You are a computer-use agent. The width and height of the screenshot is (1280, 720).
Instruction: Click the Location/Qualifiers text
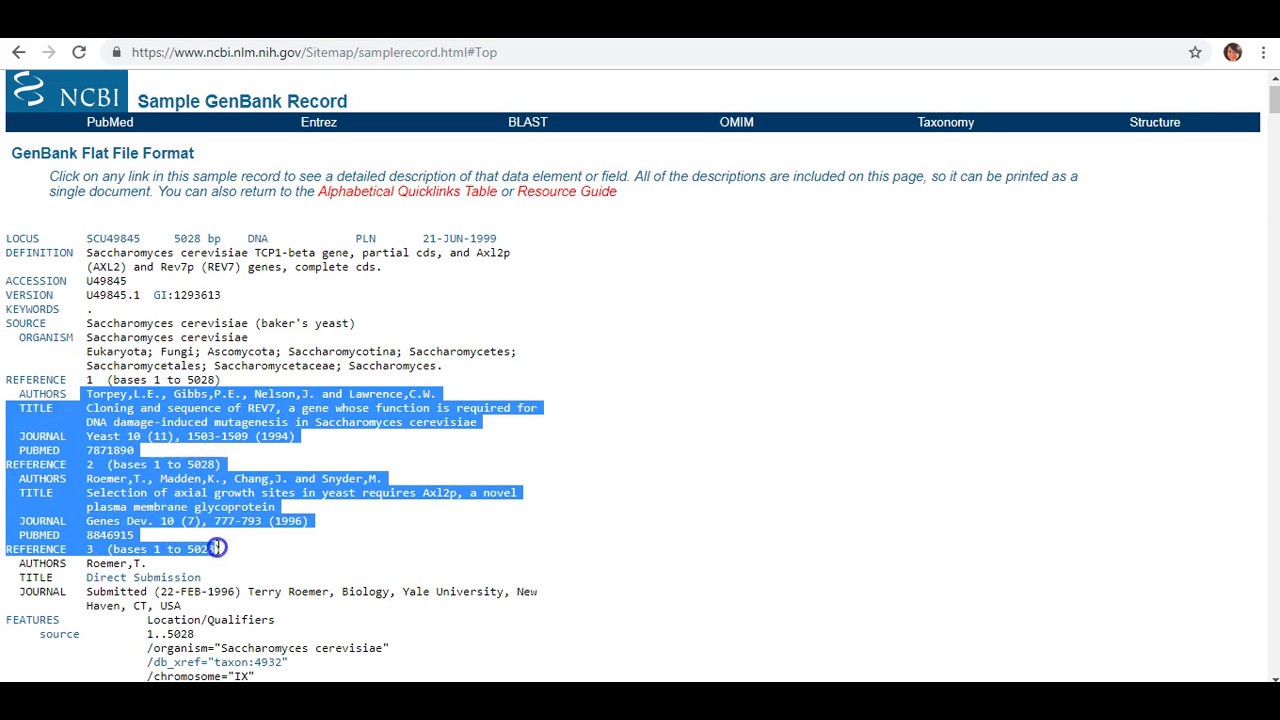click(210, 620)
